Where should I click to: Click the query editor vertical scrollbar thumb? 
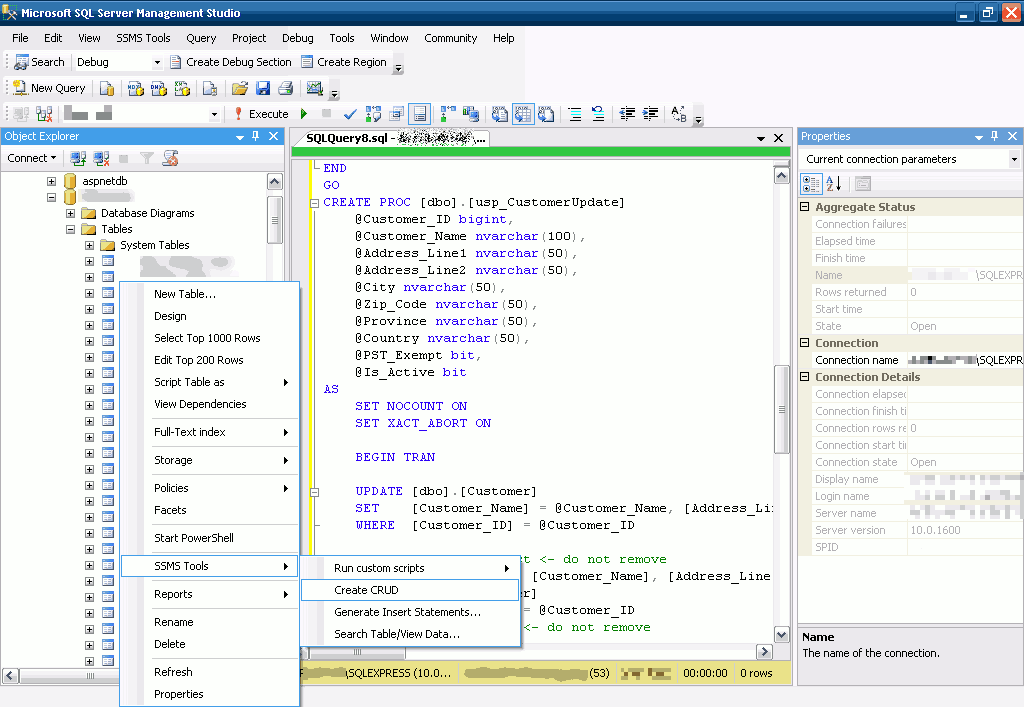(x=782, y=409)
